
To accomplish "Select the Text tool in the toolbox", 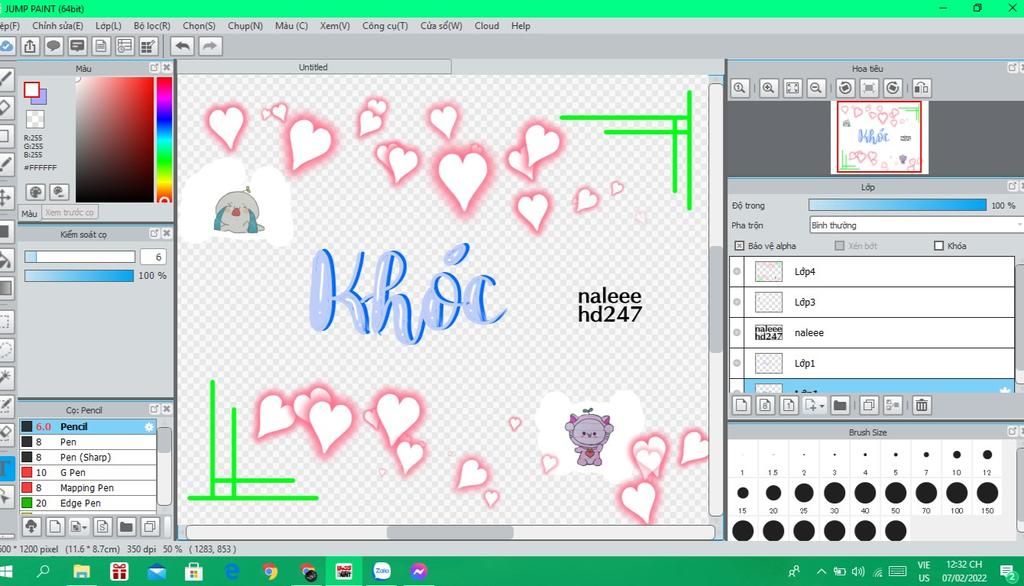I will (5, 468).
